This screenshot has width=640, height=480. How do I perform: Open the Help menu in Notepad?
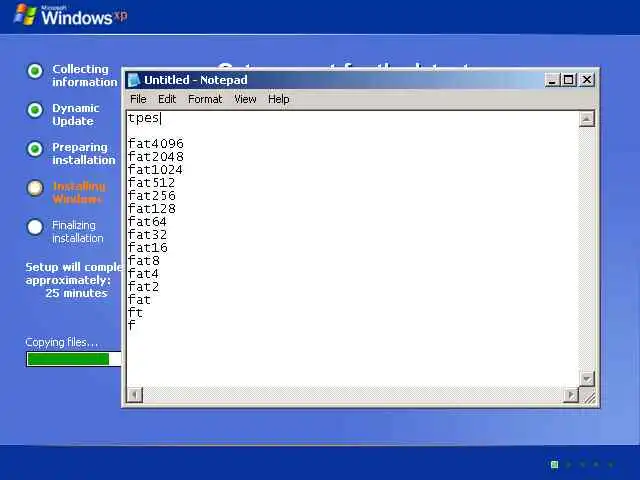coord(278,99)
